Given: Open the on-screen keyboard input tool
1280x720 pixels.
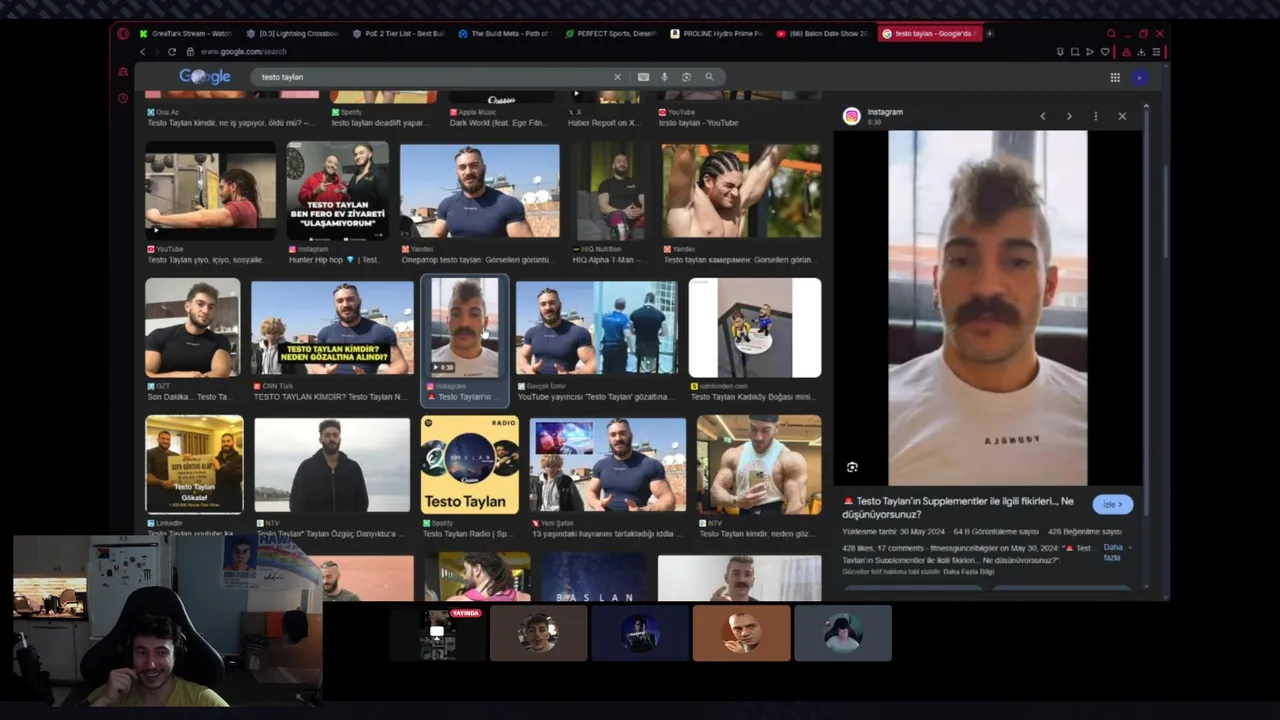Looking at the screenshot, I should coord(643,77).
